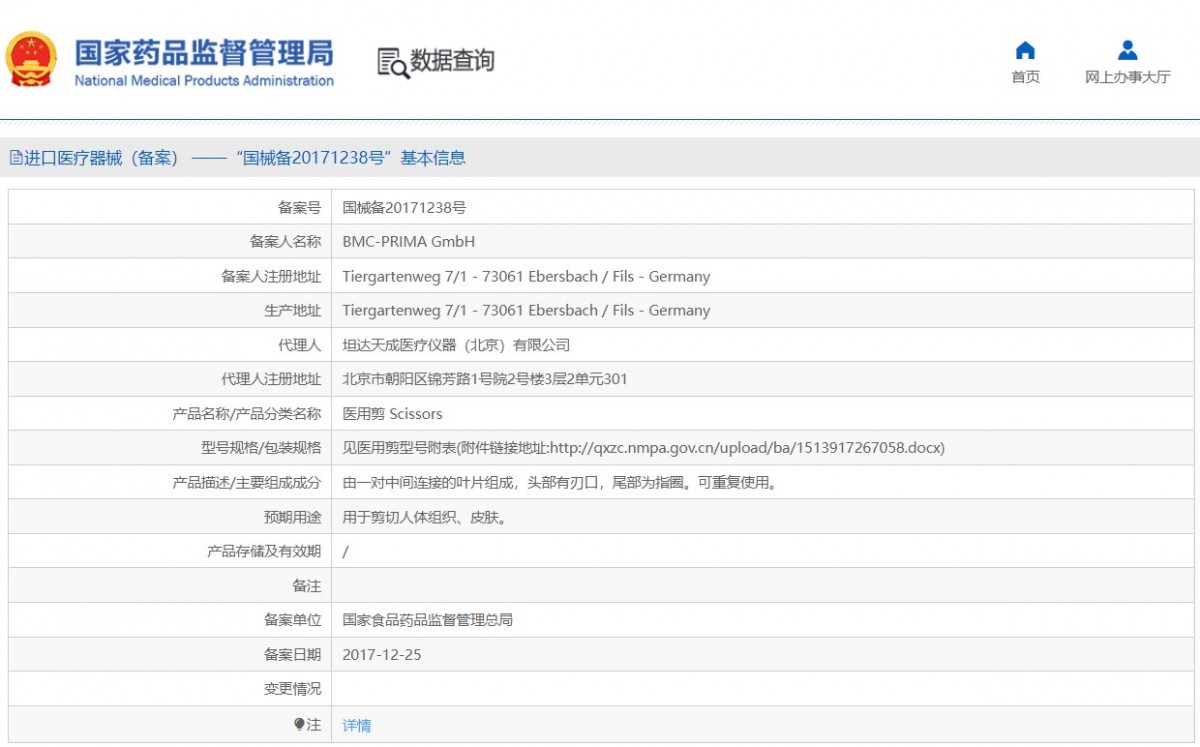Select 北京市朝阳区锦芳路1号院 address value
Viewport: 1200px width, 747px height.
[x=485, y=379]
